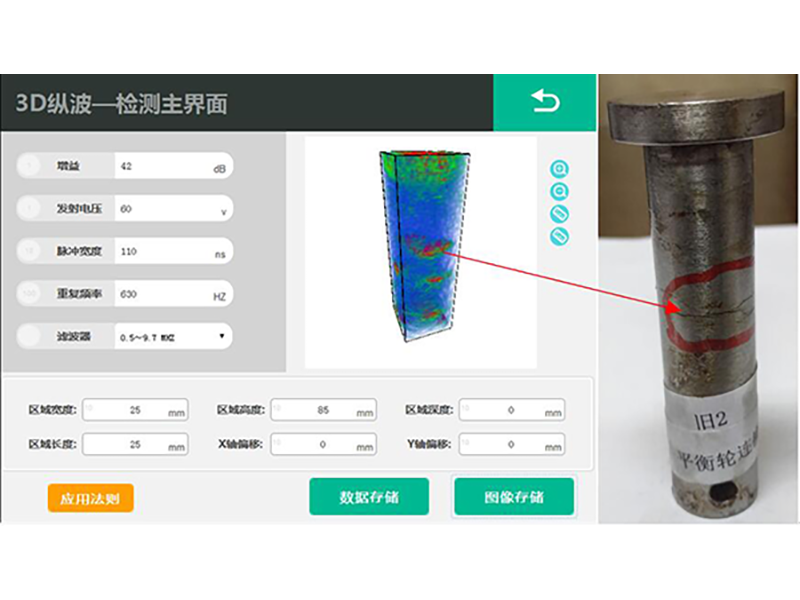Focus the 区域宽度 input field

[x=135, y=410]
